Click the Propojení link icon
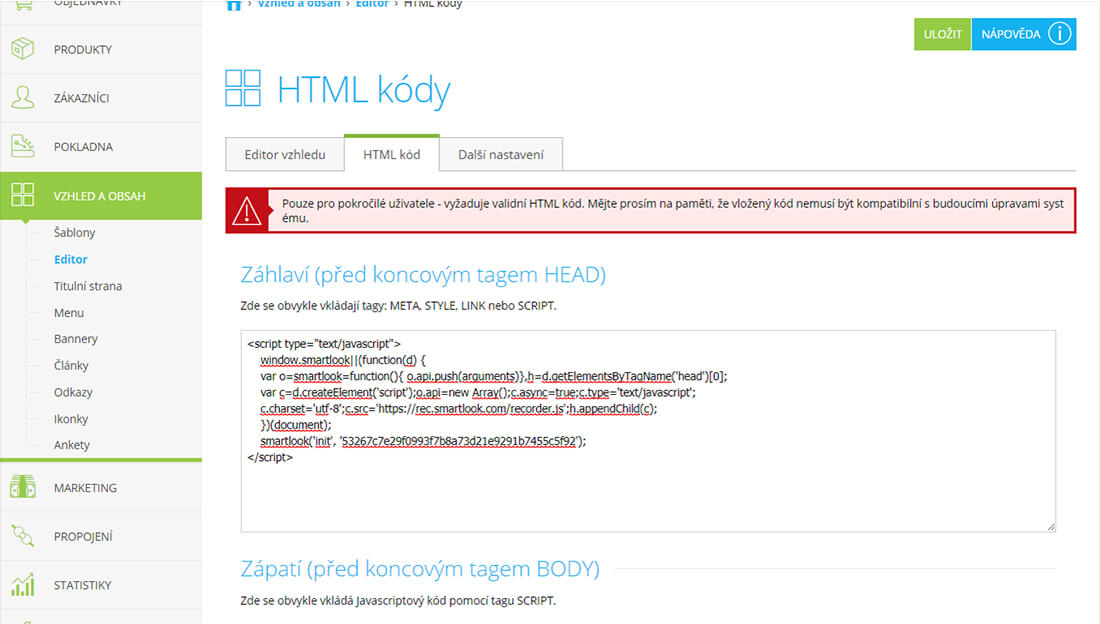 (22, 536)
